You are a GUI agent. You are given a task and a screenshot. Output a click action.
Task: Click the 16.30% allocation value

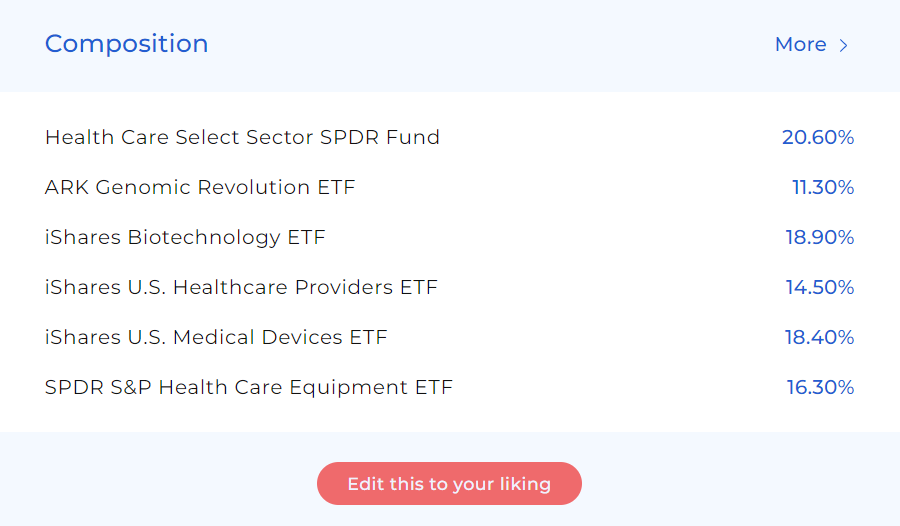(x=820, y=387)
